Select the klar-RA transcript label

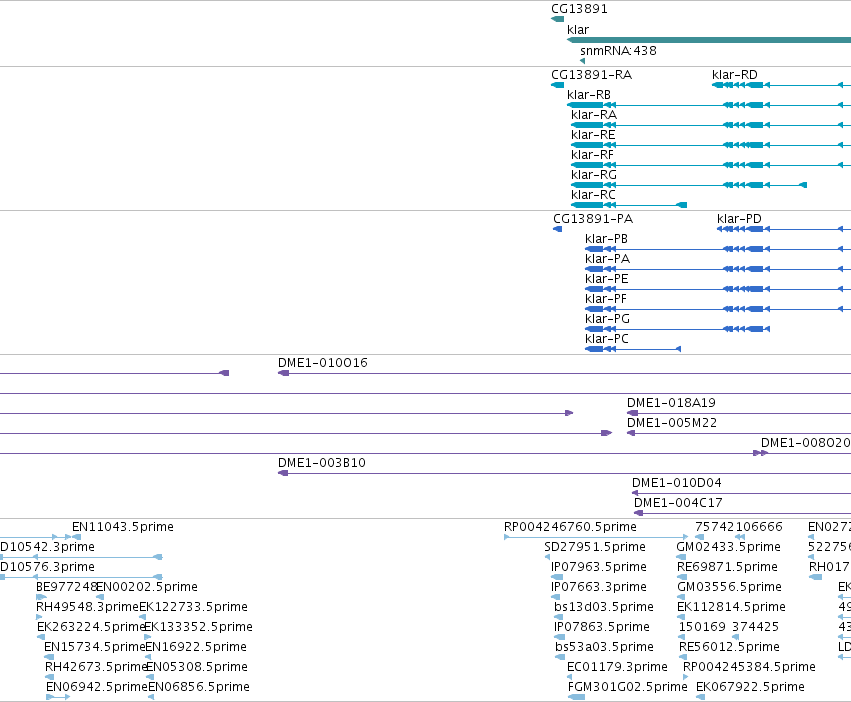click(594, 115)
